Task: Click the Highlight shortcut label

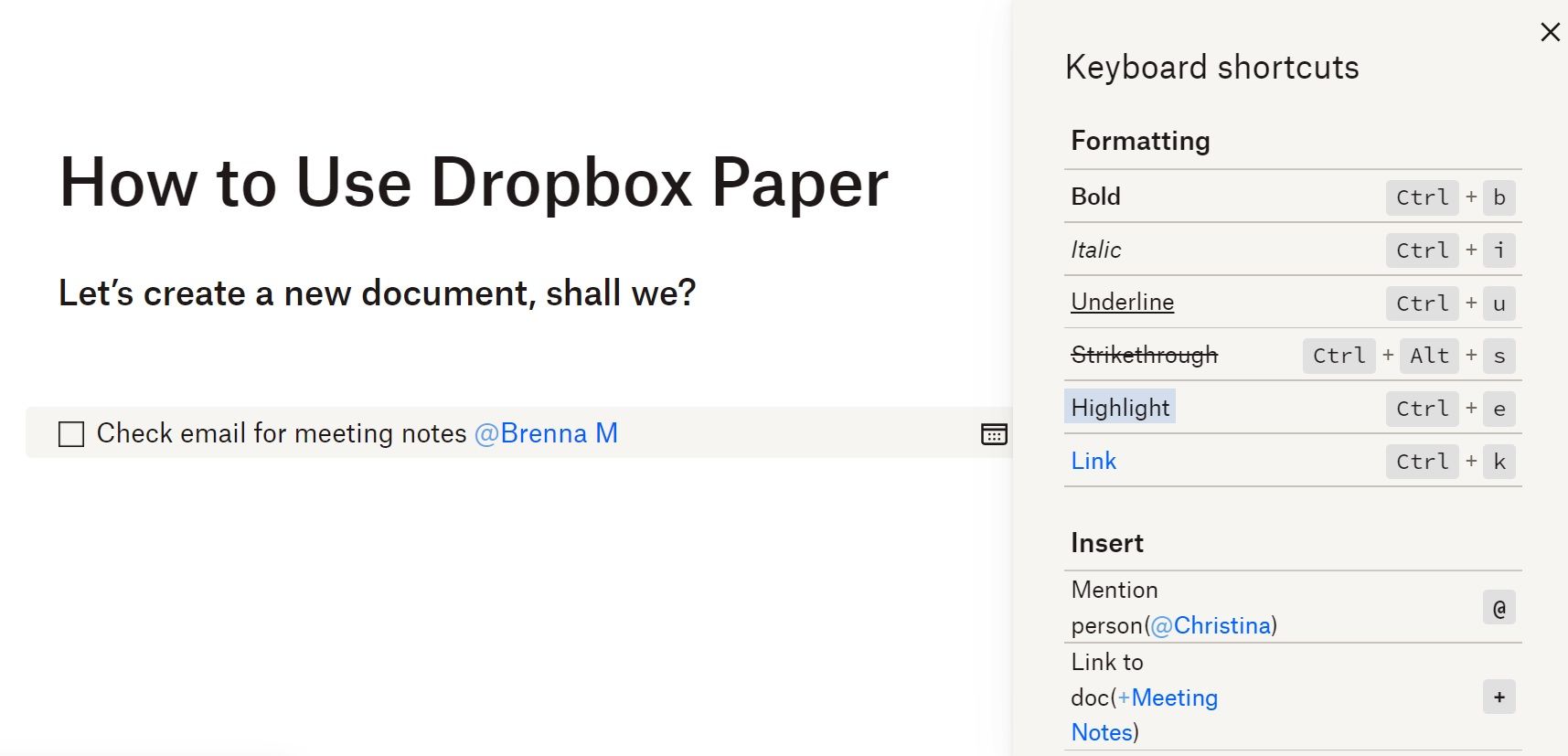Action: click(1120, 408)
